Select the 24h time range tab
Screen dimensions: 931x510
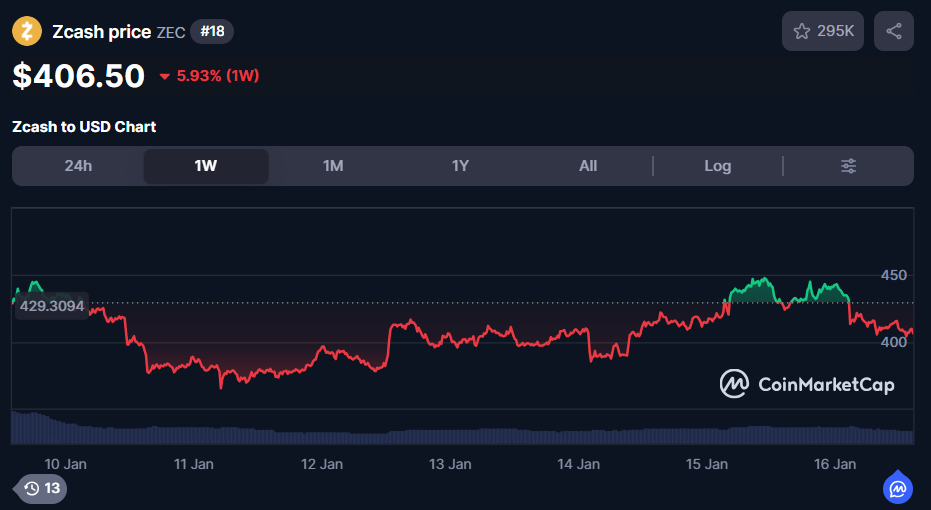point(78,166)
